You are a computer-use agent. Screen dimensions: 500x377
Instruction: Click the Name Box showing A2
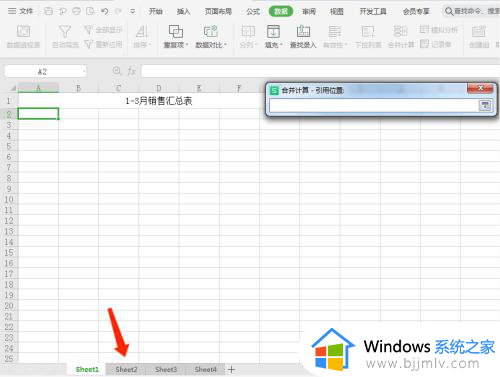coord(42,71)
